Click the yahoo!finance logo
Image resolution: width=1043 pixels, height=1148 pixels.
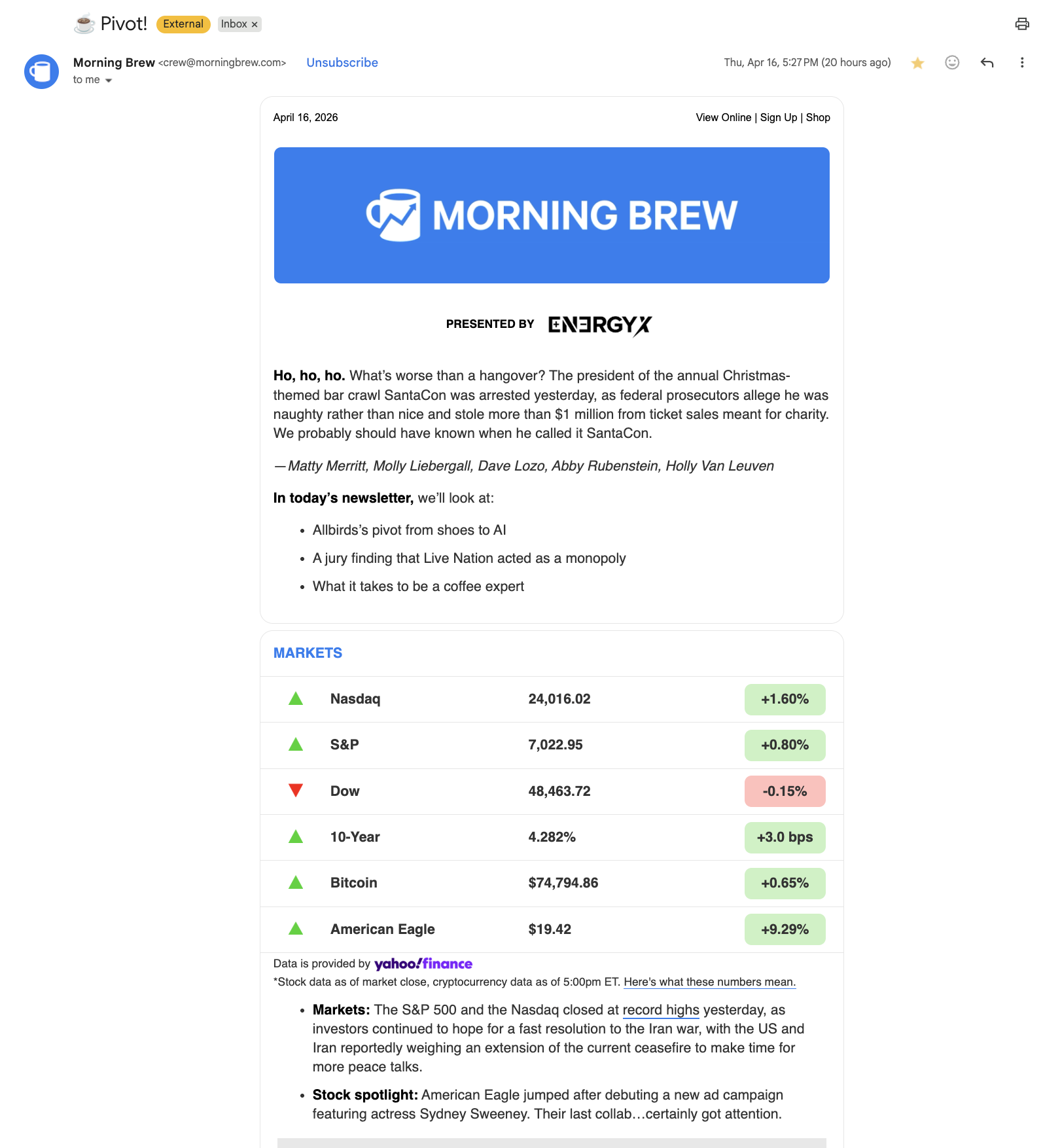pyautogui.click(x=423, y=963)
